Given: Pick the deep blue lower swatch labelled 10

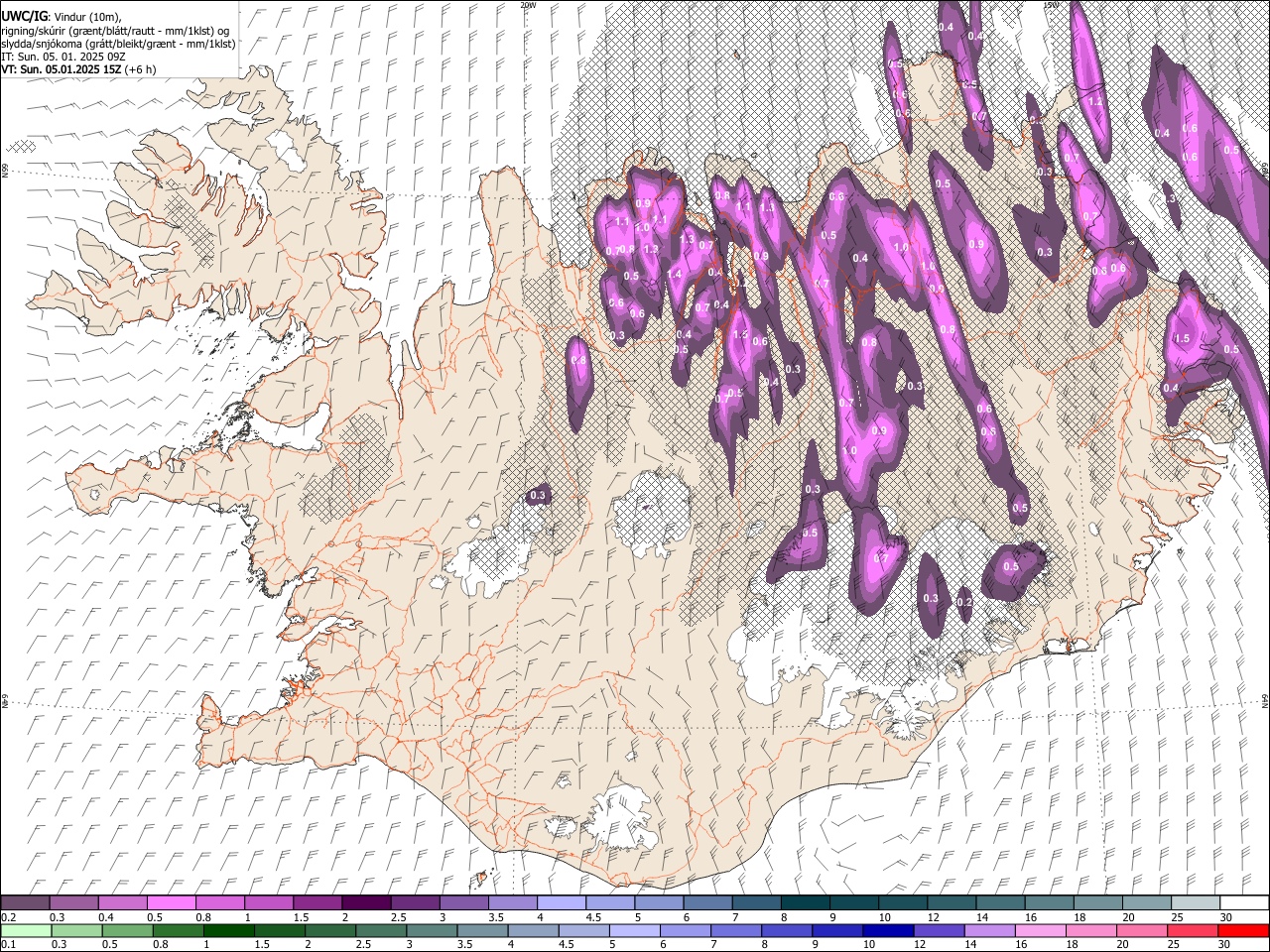Looking at the screenshot, I should pyautogui.click(x=888, y=930).
